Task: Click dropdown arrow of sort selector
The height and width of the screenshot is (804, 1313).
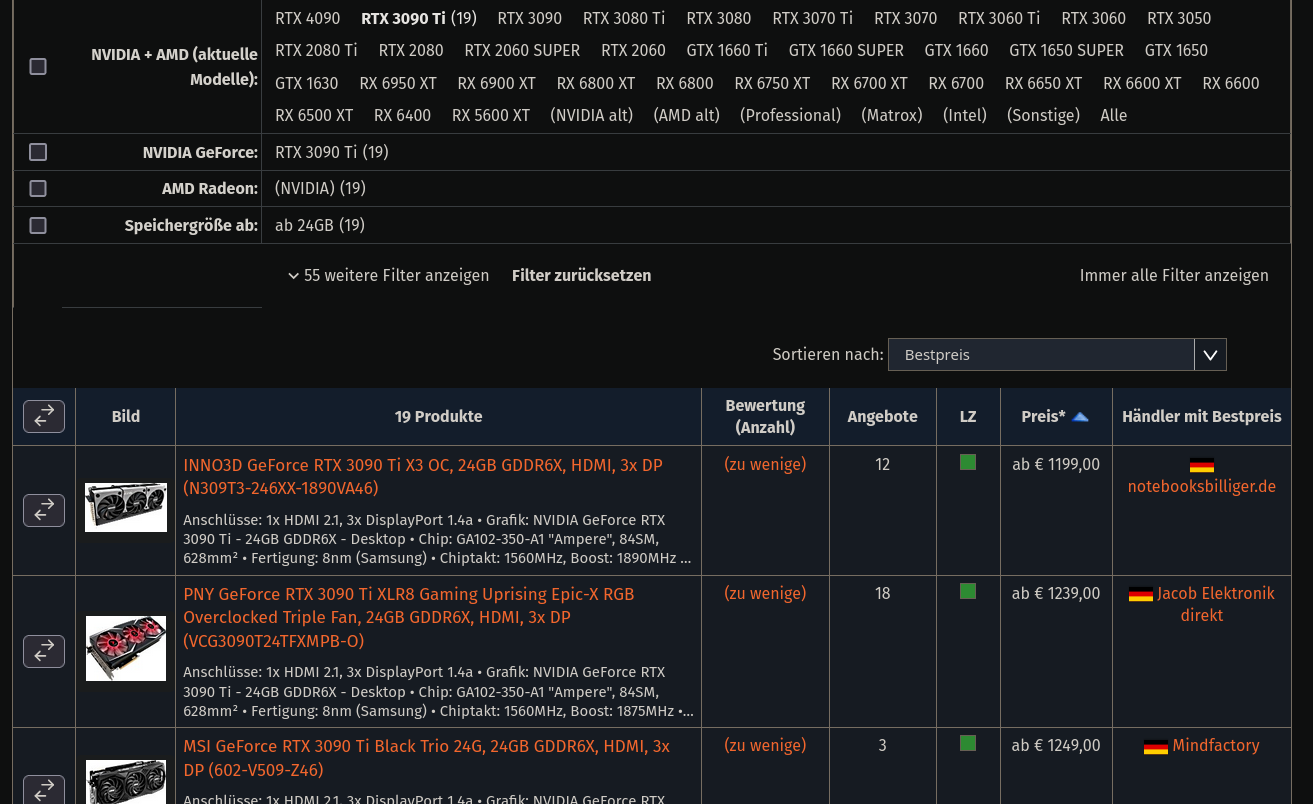Action: (1210, 355)
